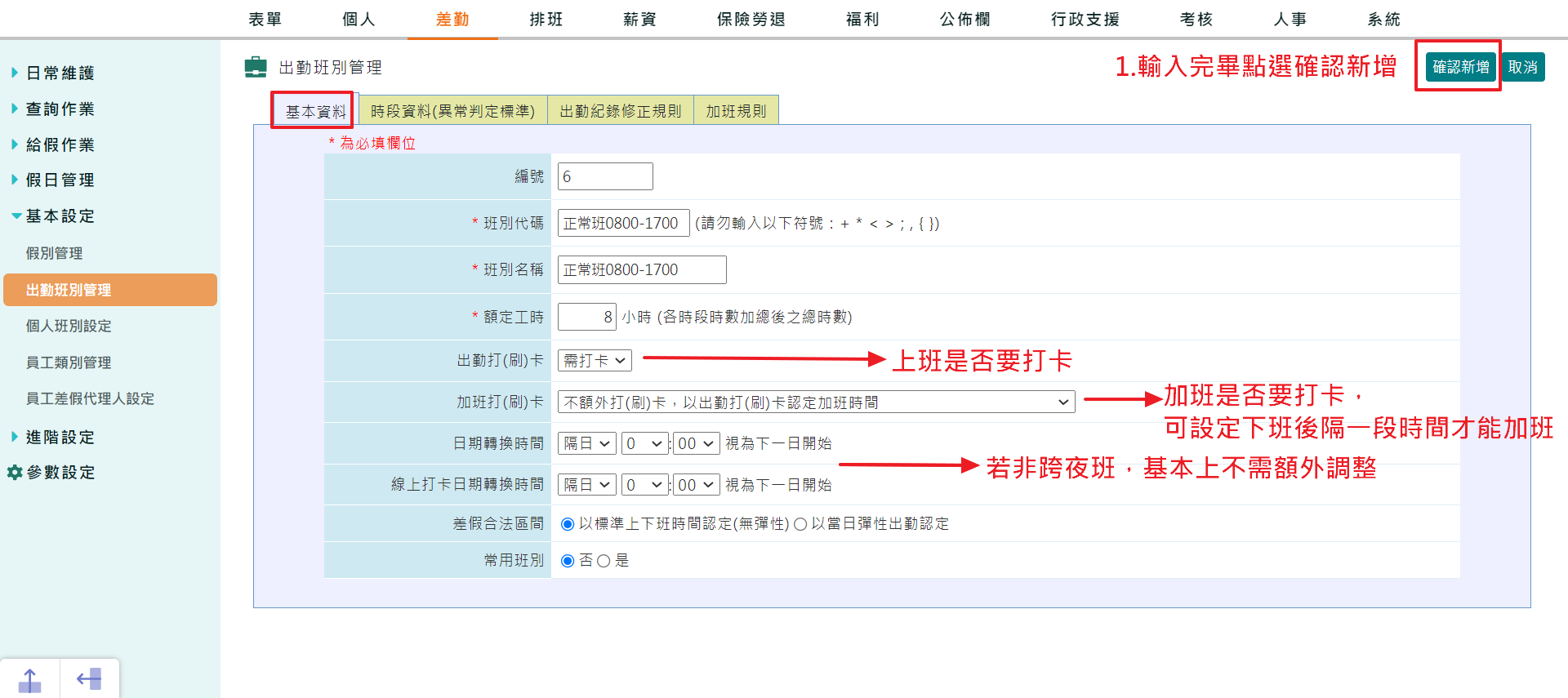Open the 福利 top menu
The height and width of the screenshot is (698, 1568).
tap(863, 19)
